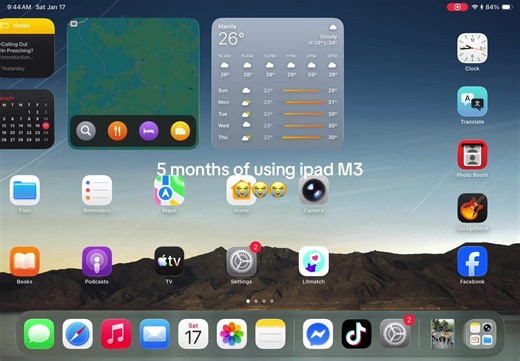Open the App Library folder in dock
The width and height of the screenshot is (520, 361).
(481, 334)
